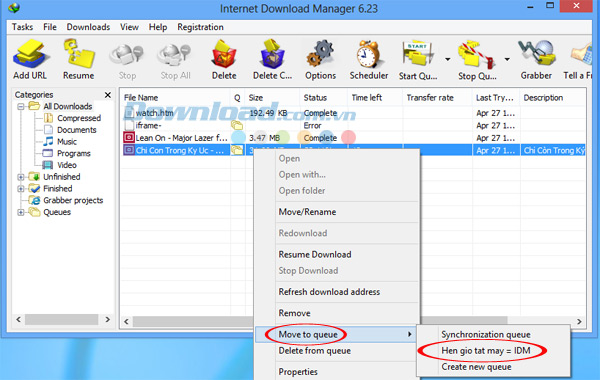Click the Compressed category icon

[x=49, y=118]
